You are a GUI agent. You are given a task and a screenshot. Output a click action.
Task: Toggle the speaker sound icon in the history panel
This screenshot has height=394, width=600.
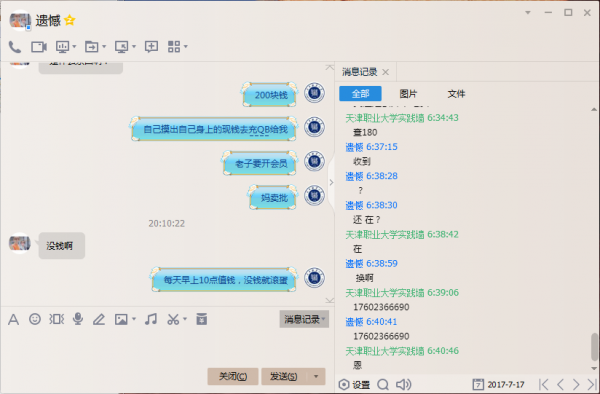403,384
